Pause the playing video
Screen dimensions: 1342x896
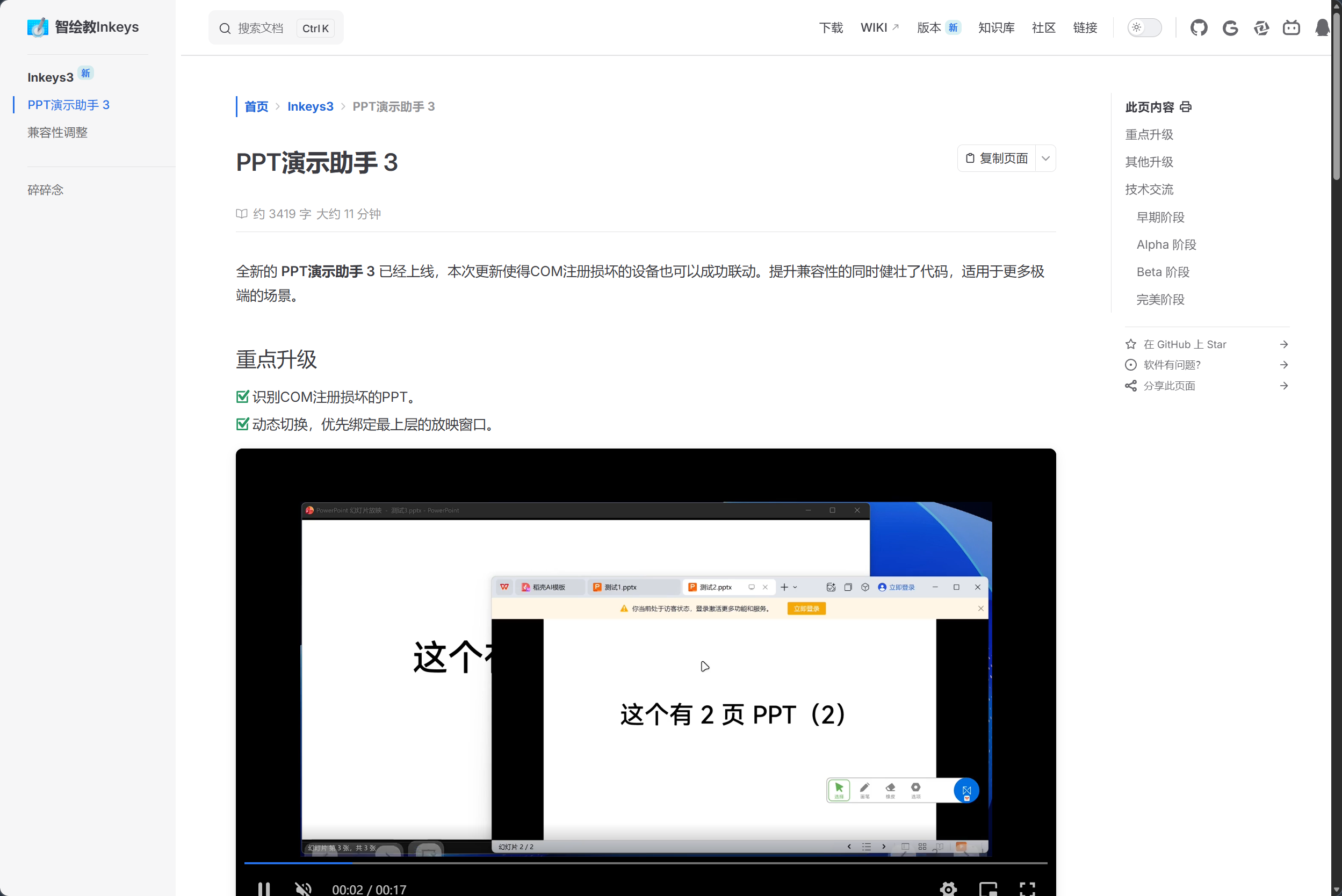coord(263,888)
